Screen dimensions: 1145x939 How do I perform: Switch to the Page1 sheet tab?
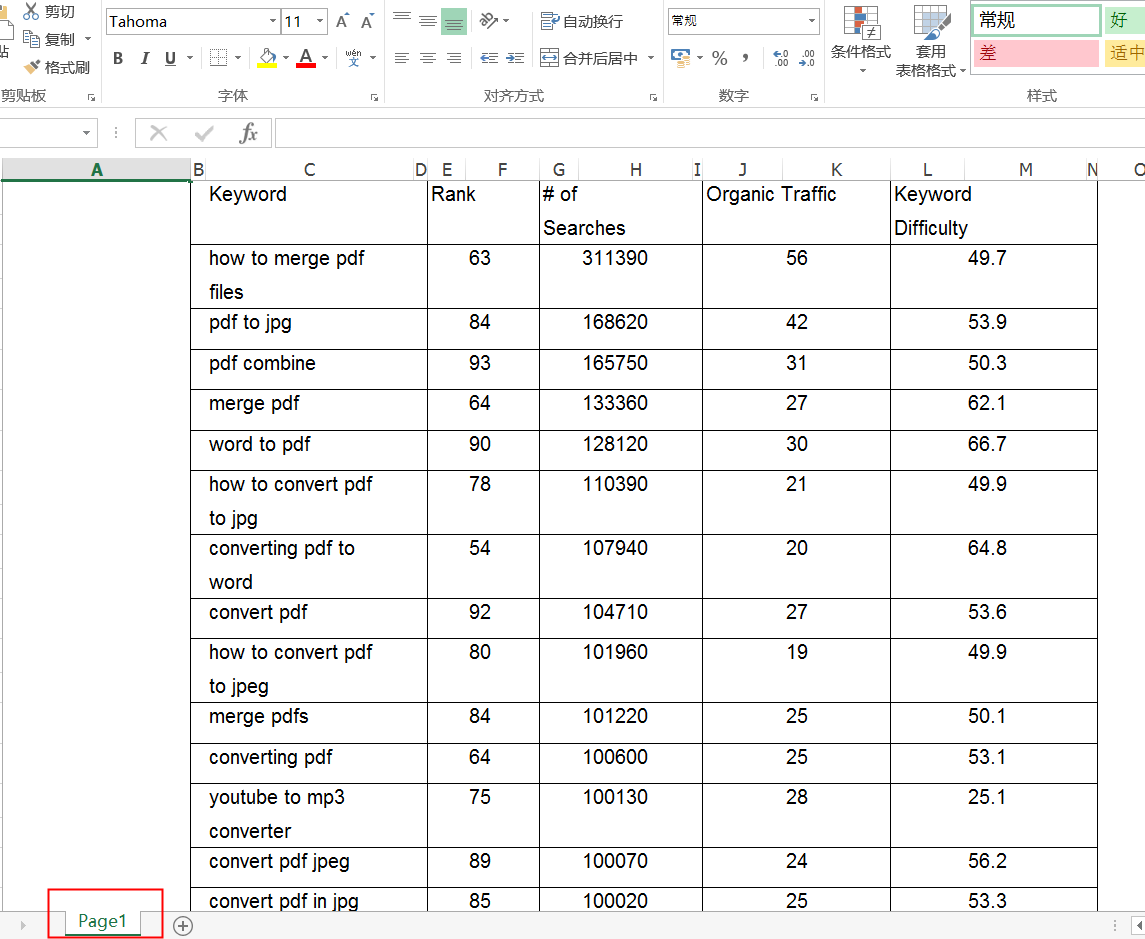(x=102, y=921)
